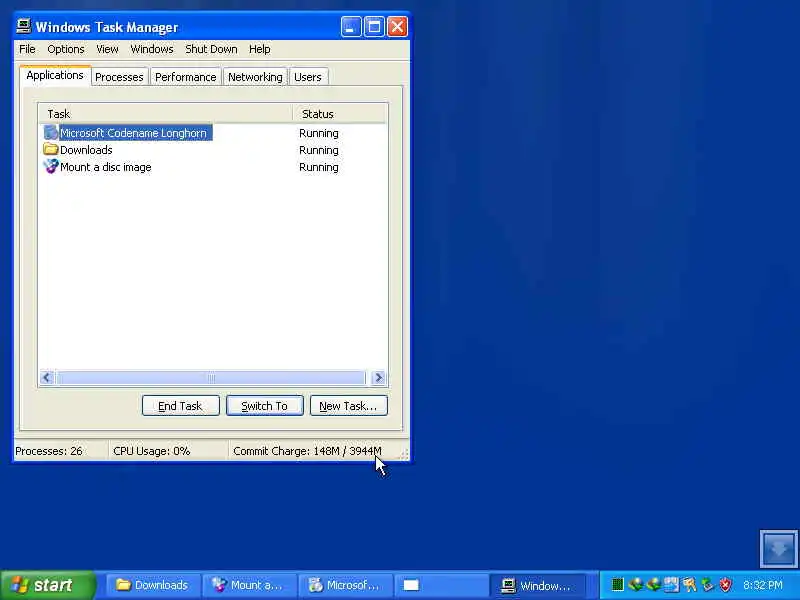Screen dimensions: 800x600
Task: Click the unnamed blank taskbar button
Action: tap(441, 585)
